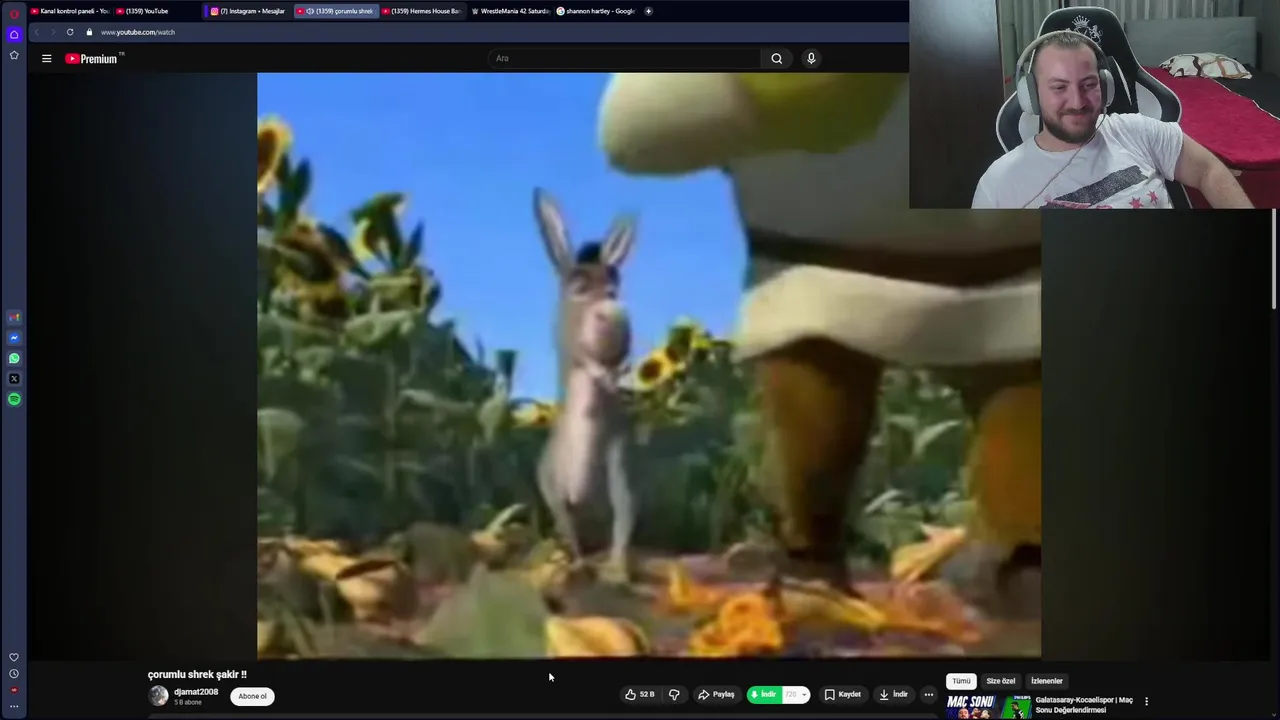
Task: Open sidebar heart favorites icon
Action: [14, 657]
